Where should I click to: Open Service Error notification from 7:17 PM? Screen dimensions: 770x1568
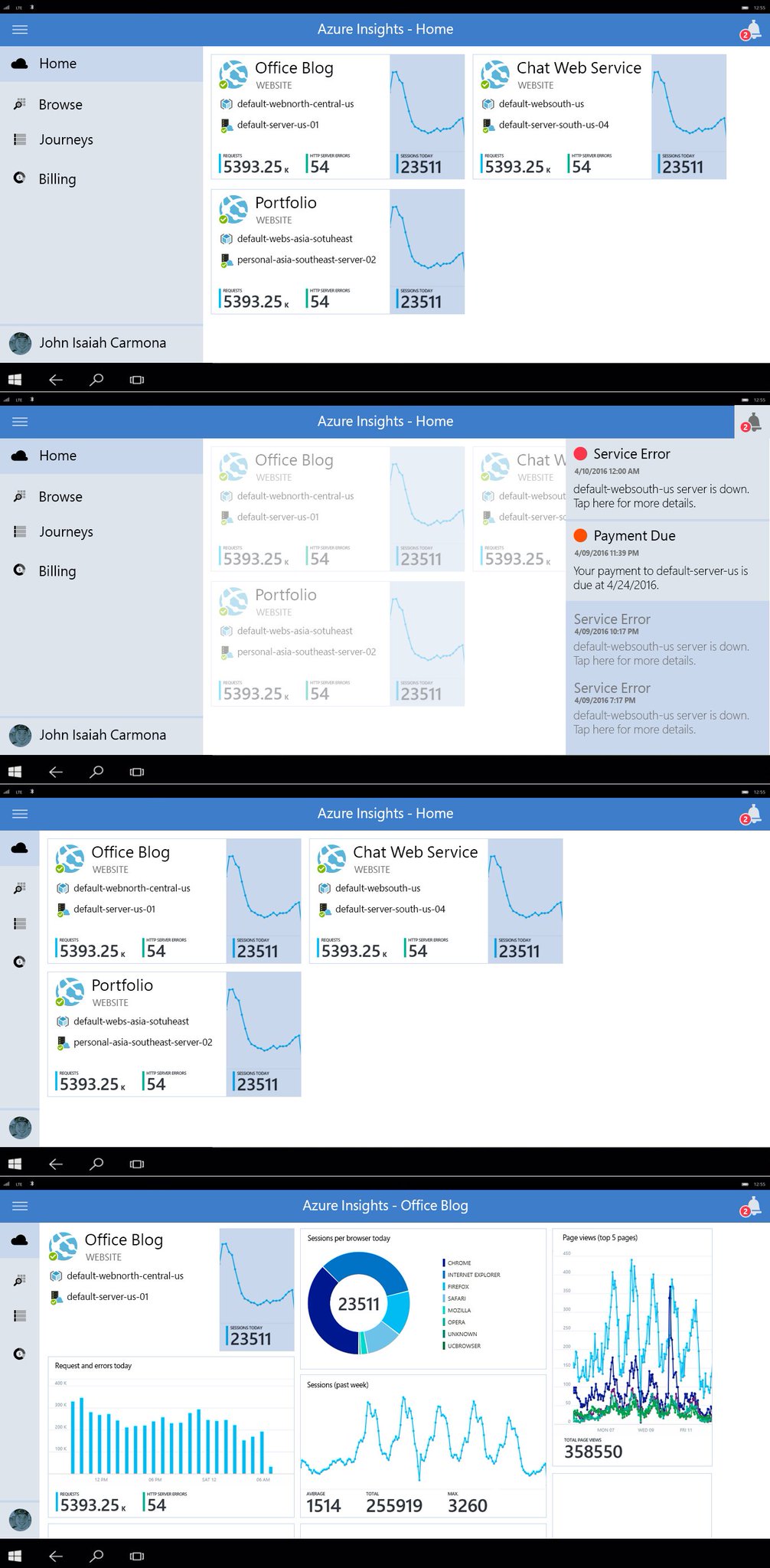coord(661,708)
